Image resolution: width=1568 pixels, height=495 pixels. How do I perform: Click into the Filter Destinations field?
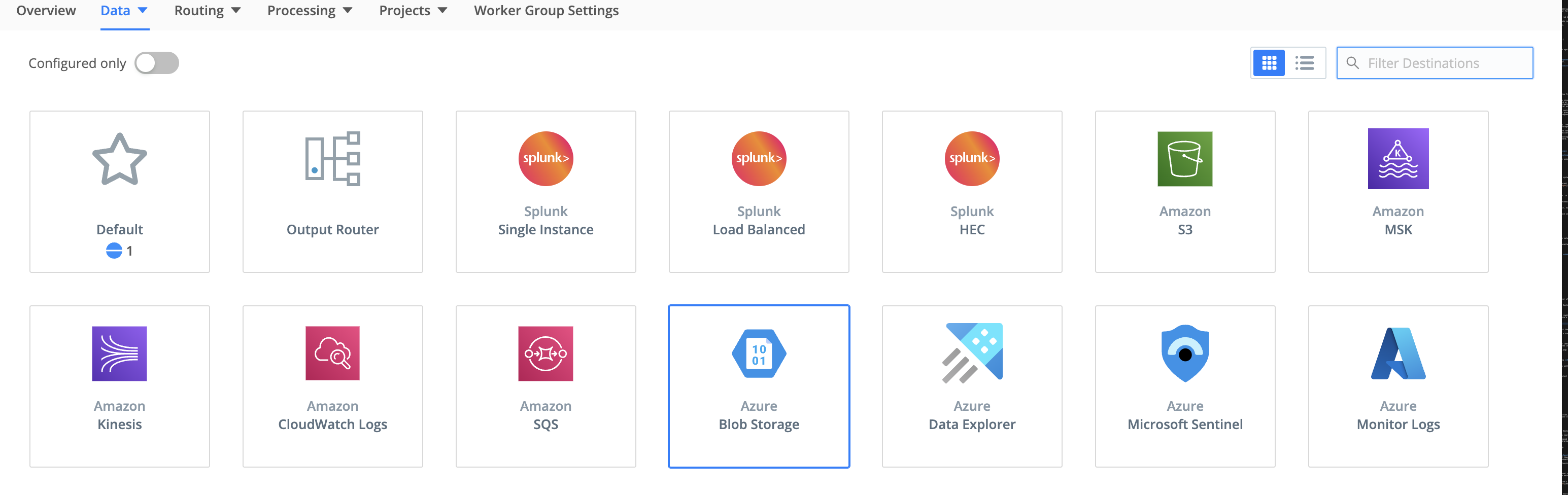pos(1435,62)
